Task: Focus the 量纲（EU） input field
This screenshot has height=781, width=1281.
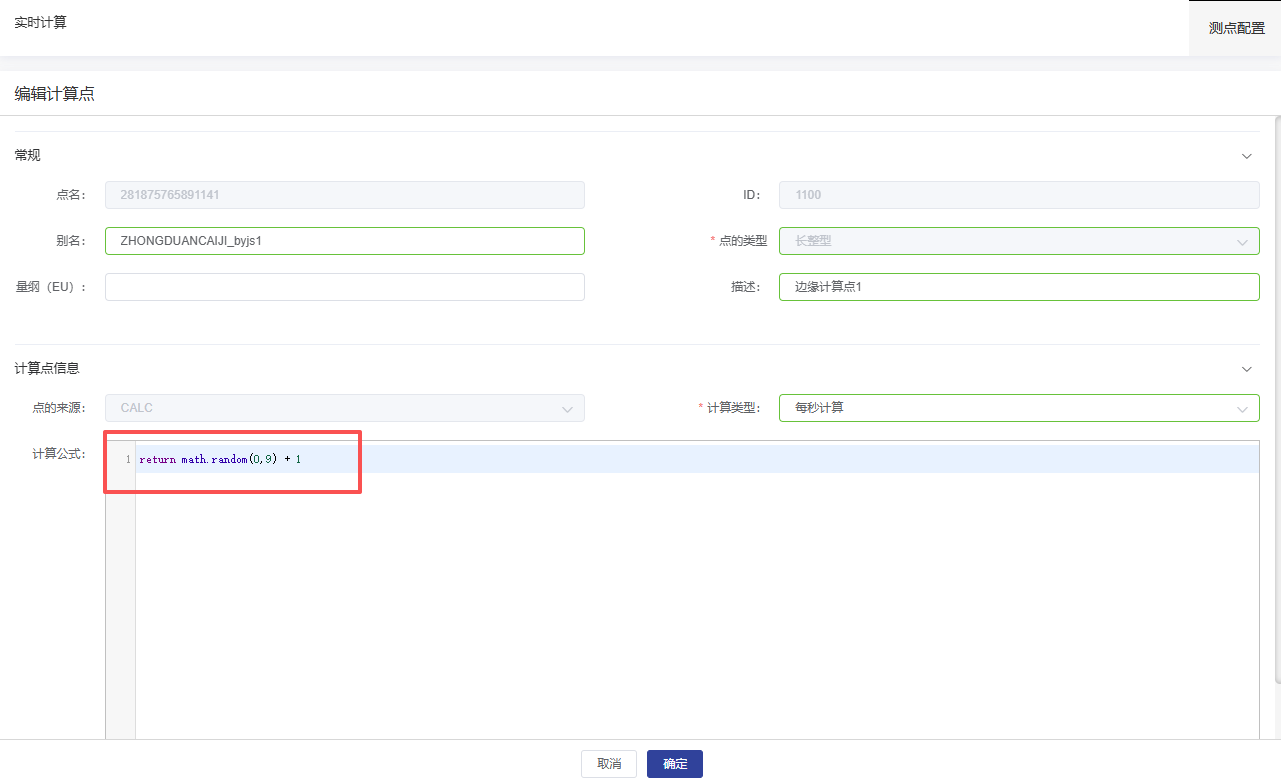Action: pyautogui.click(x=344, y=287)
